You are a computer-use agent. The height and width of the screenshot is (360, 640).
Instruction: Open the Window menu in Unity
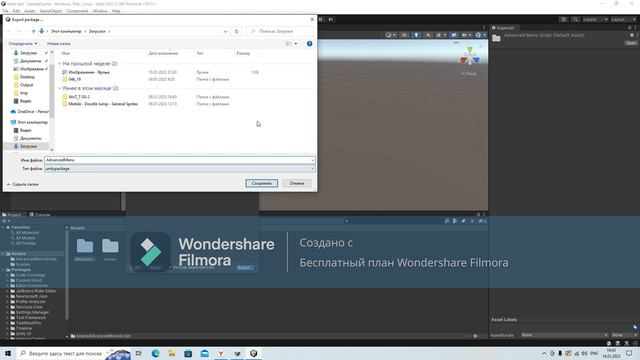100,11
